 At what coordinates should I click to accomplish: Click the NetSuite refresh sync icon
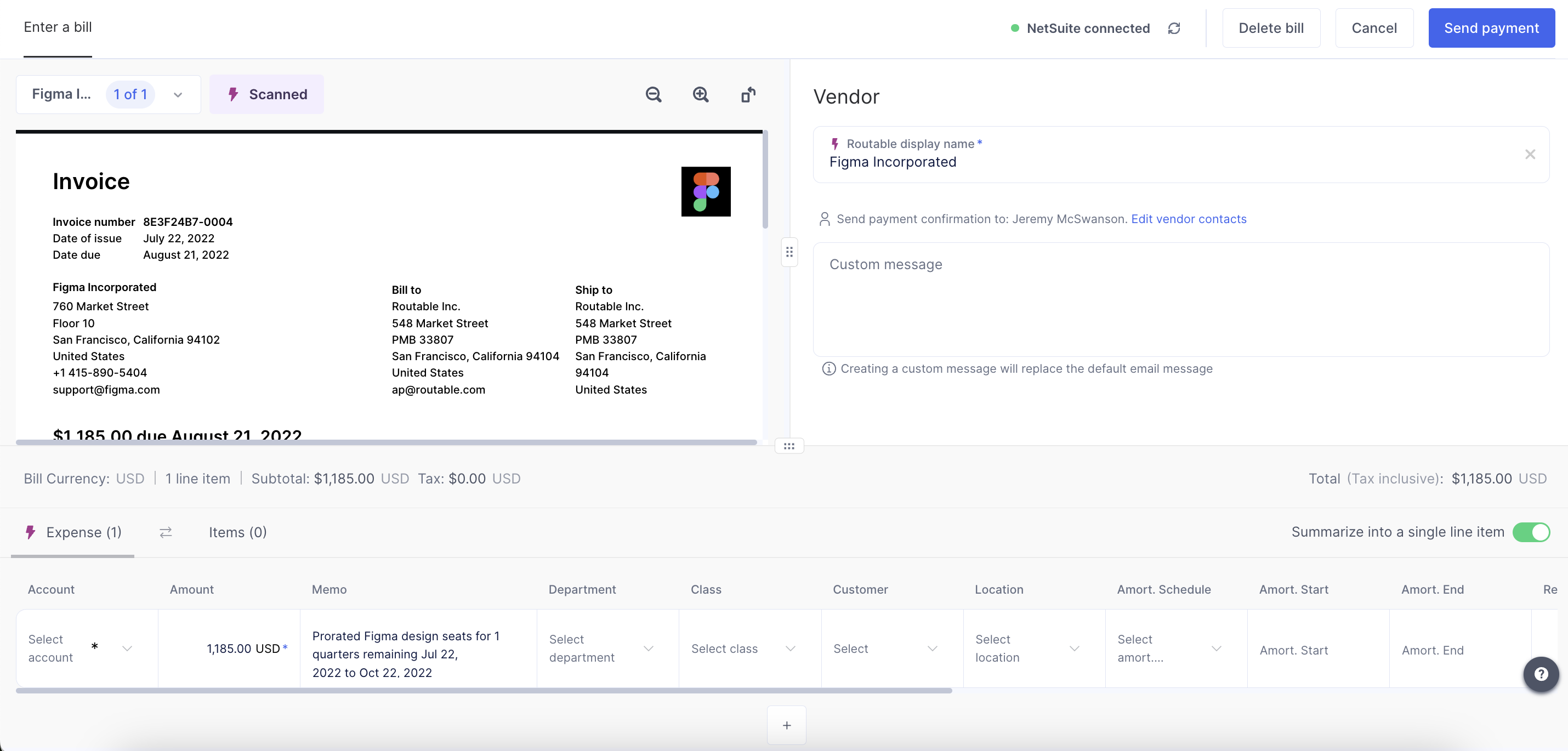point(1174,28)
